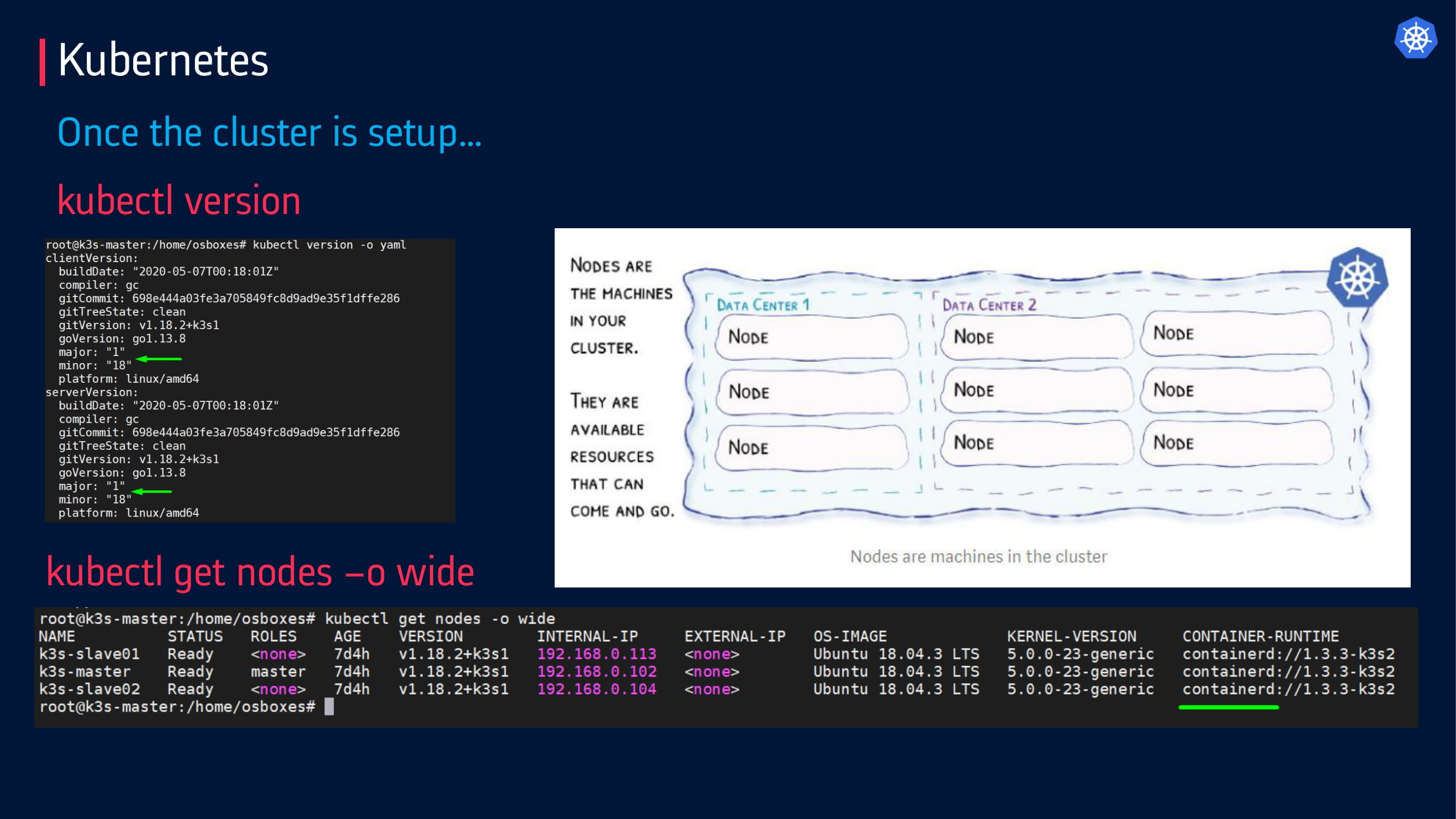
Task: Click the nodes cluster illustration image
Action: (x=982, y=407)
